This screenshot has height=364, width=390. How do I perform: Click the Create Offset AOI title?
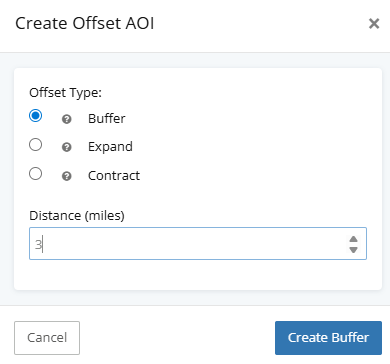point(85,24)
